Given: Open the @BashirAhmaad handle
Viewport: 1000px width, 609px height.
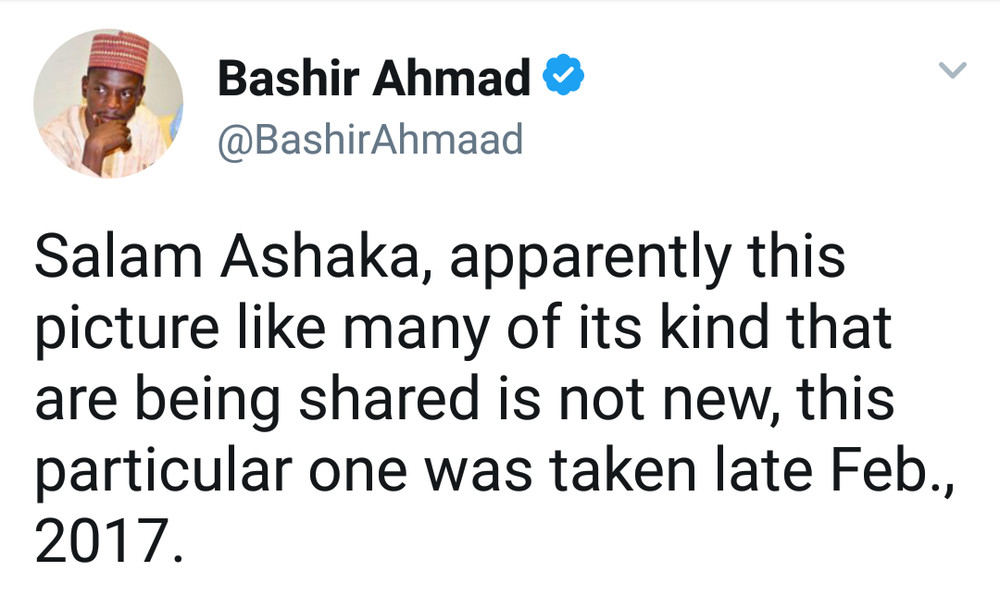Looking at the screenshot, I should click(370, 140).
